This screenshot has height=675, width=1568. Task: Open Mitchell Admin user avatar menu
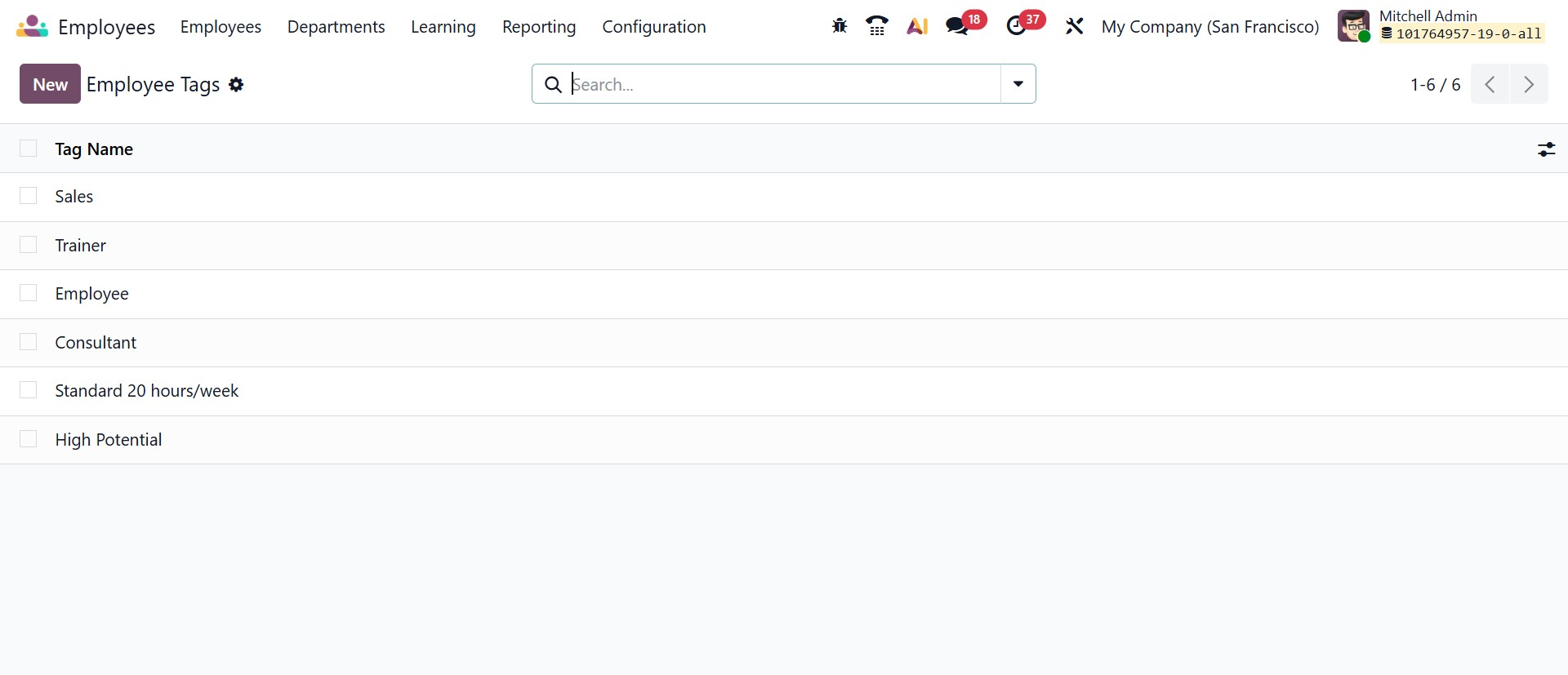coord(1354,26)
